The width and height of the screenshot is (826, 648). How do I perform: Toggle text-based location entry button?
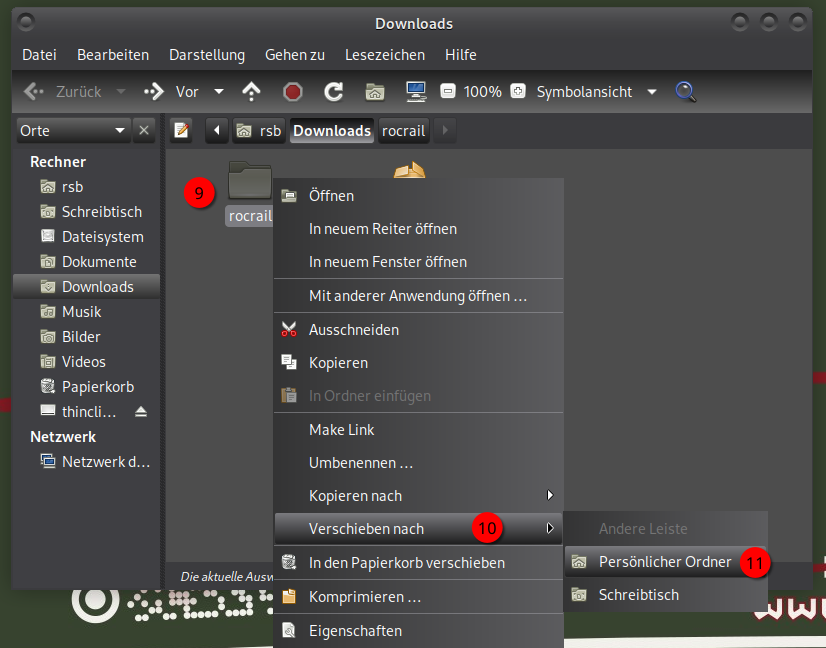coord(181,131)
